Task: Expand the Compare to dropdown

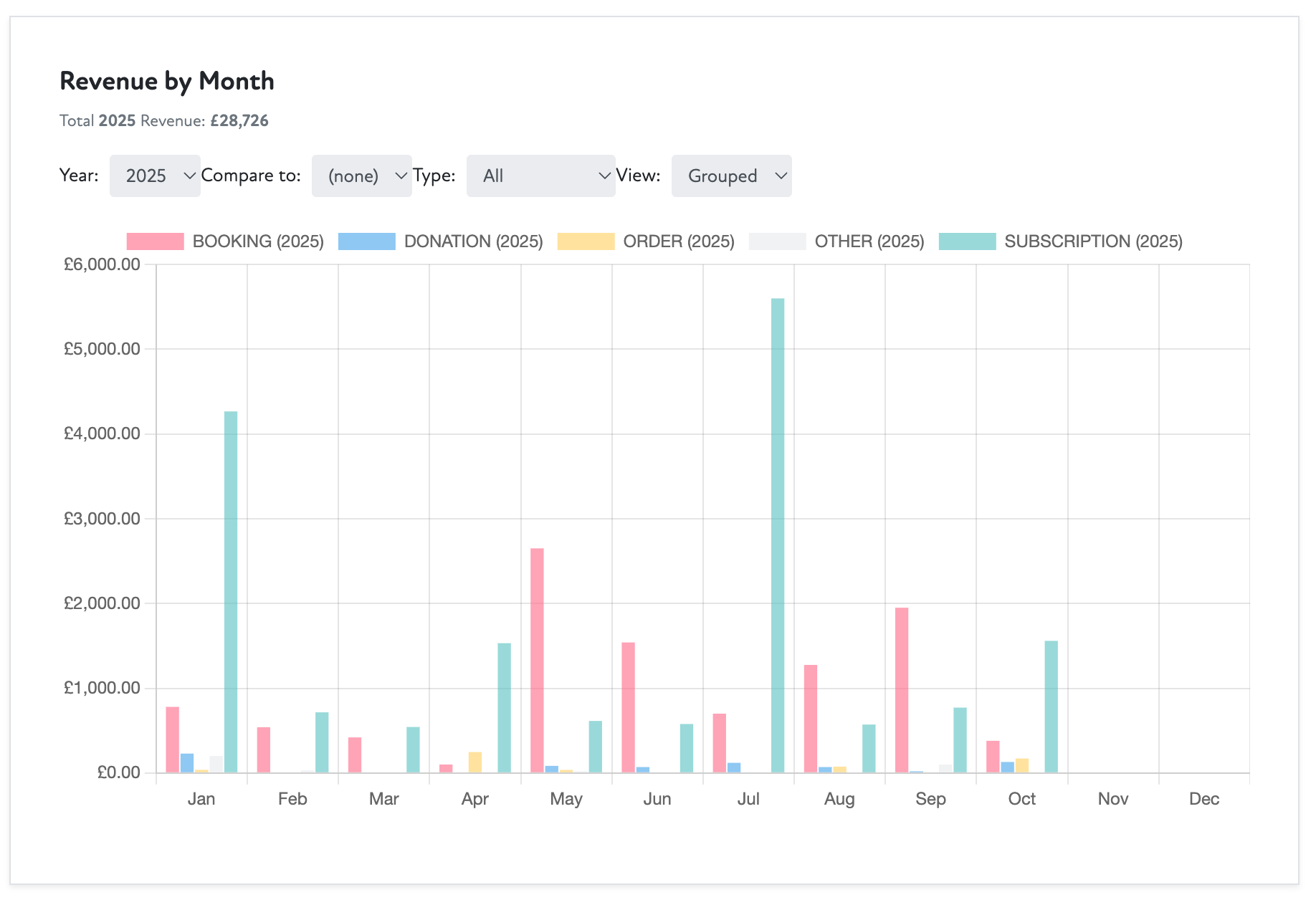Action: pyautogui.click(x=361, y=176)
